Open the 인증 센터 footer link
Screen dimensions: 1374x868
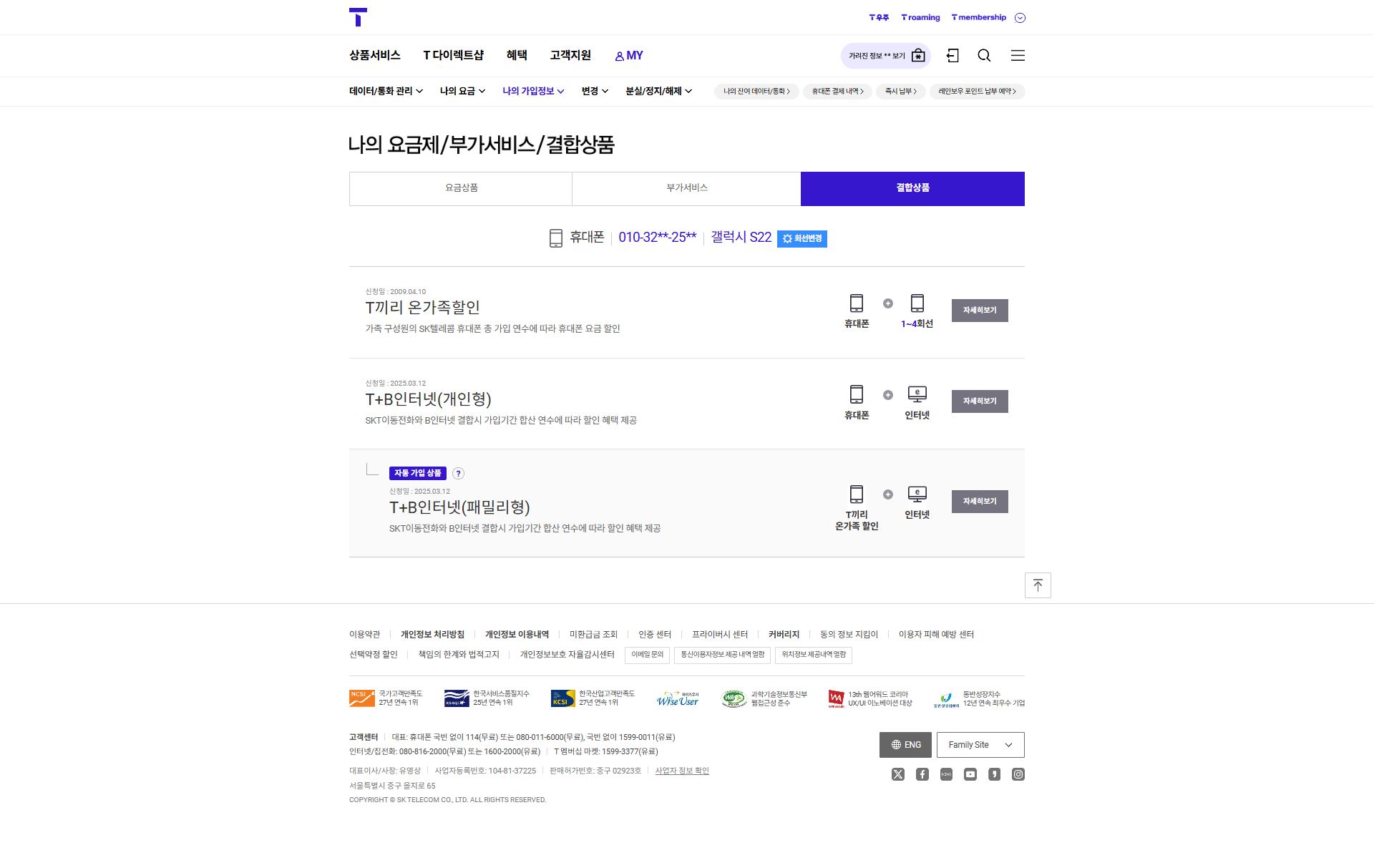click(x=655, y=635)
